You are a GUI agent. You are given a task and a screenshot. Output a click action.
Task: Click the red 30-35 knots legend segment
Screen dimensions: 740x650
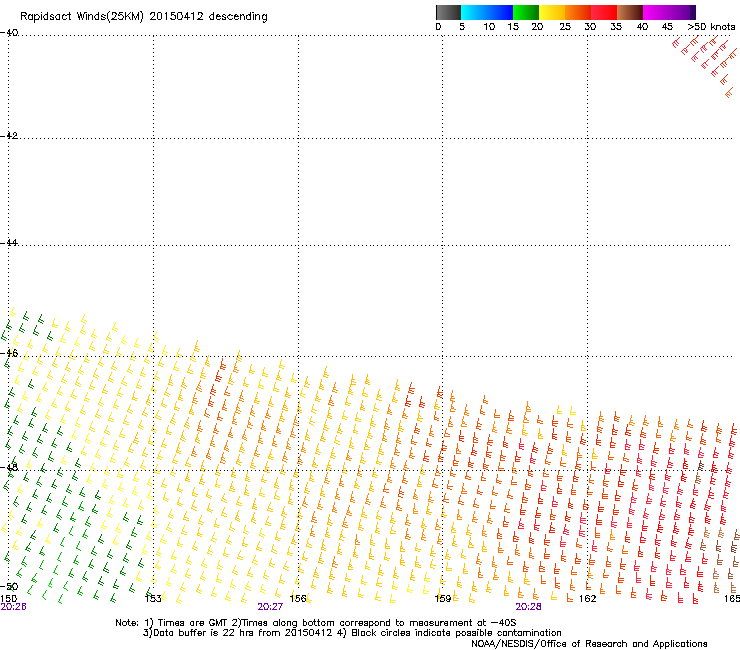tap(604, 12)
